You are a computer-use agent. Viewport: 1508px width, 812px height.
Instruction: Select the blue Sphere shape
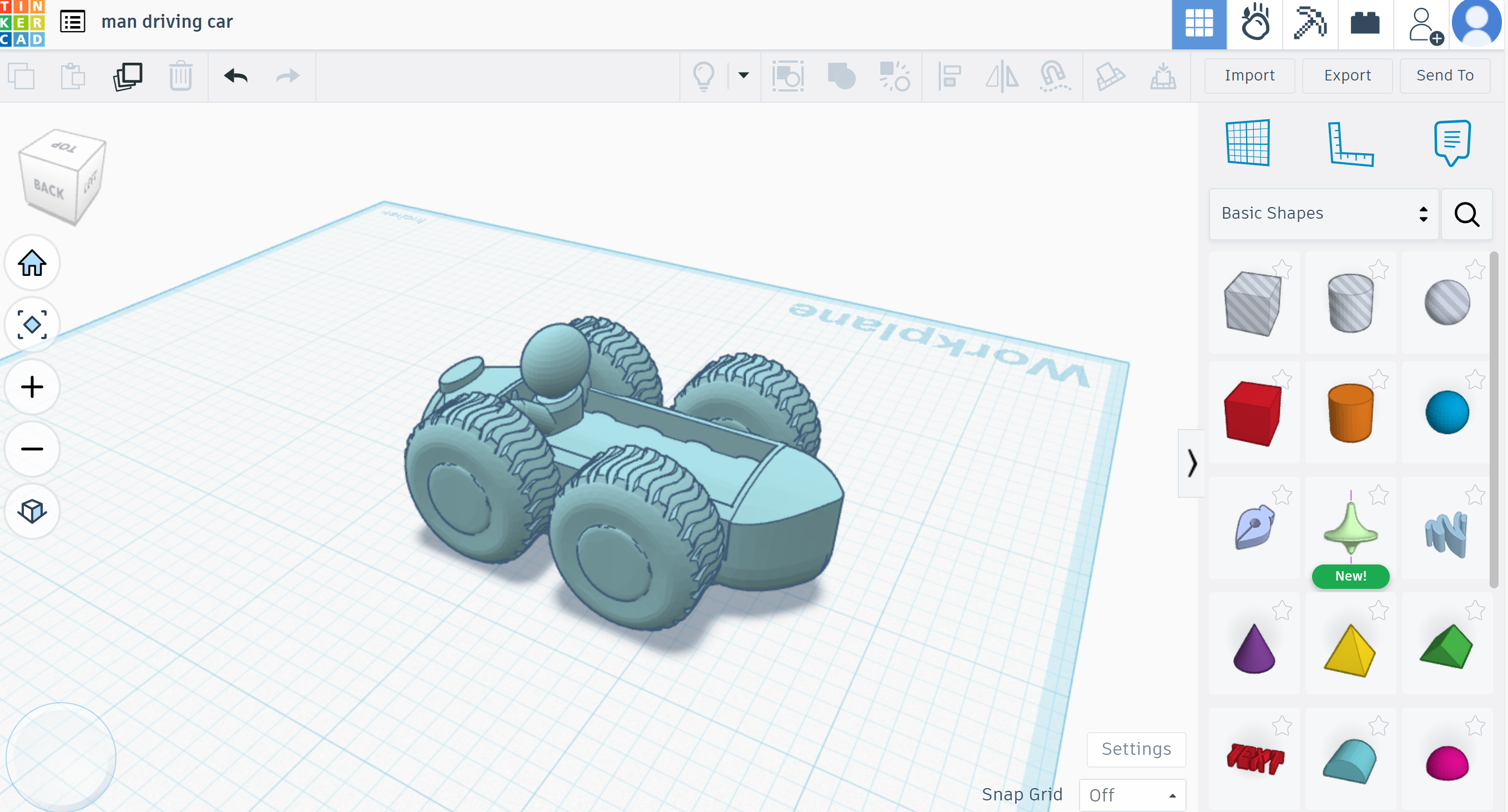[x=1446, y=412]
